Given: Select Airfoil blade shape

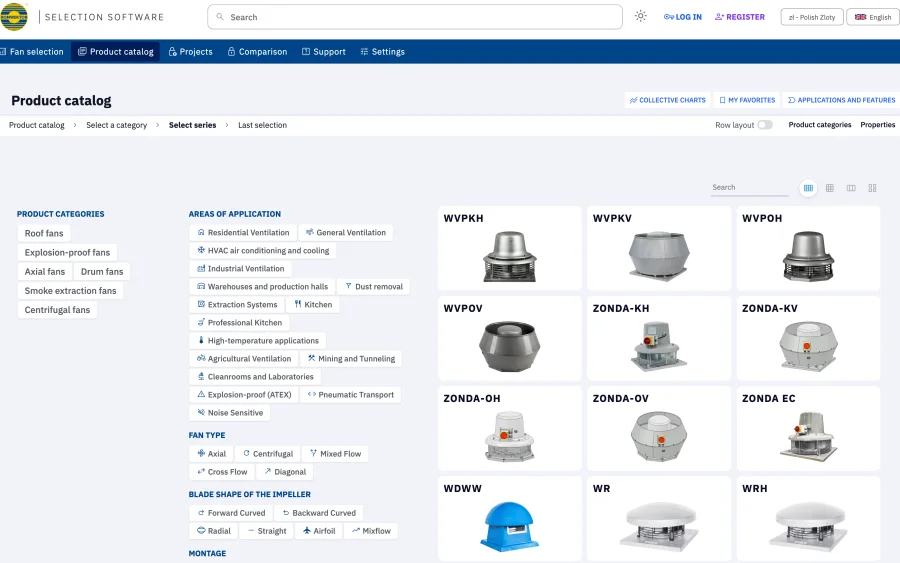Looking at the screenshot, I should pos(319,531).
